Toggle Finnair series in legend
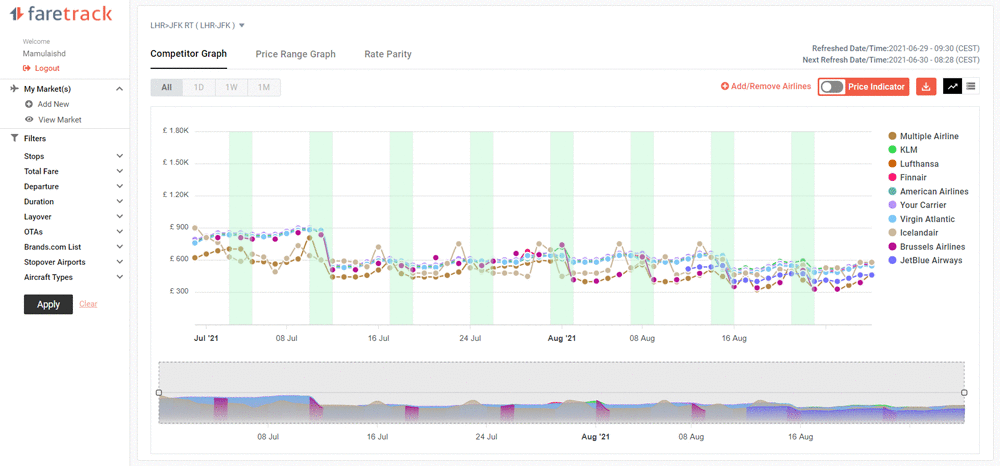 (x=908, y=177)
